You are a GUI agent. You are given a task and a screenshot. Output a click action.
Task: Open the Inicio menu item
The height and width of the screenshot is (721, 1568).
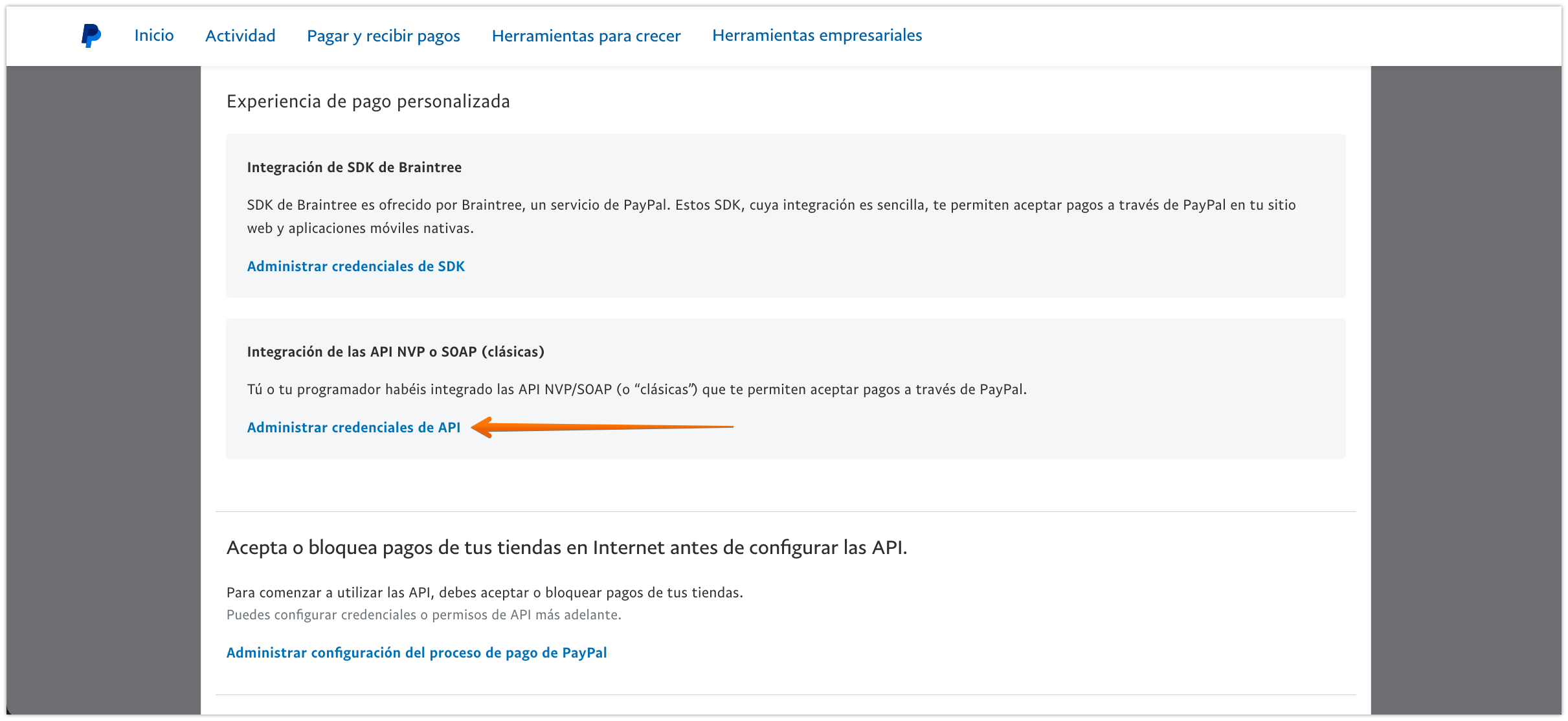154,36
